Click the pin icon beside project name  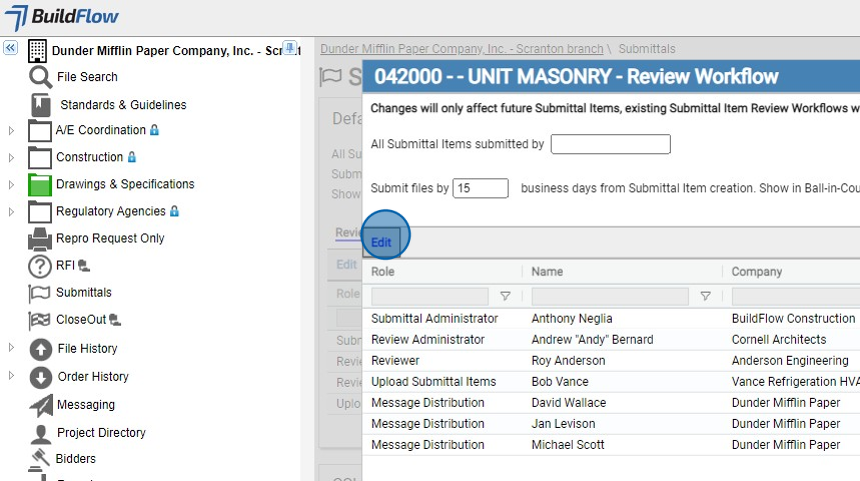point(290,48)
